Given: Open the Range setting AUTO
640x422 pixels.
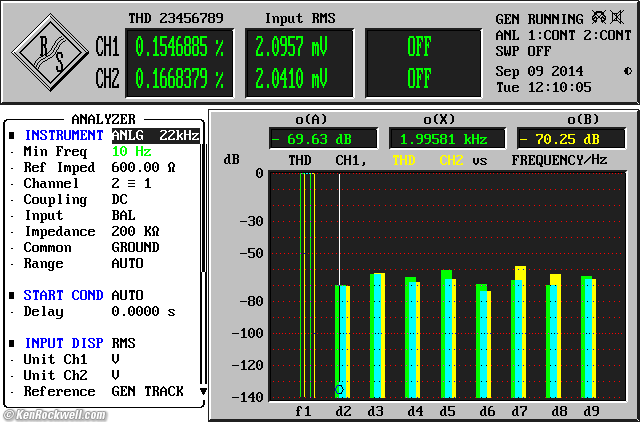Looking at the screenshot, I should pos(127,263).
